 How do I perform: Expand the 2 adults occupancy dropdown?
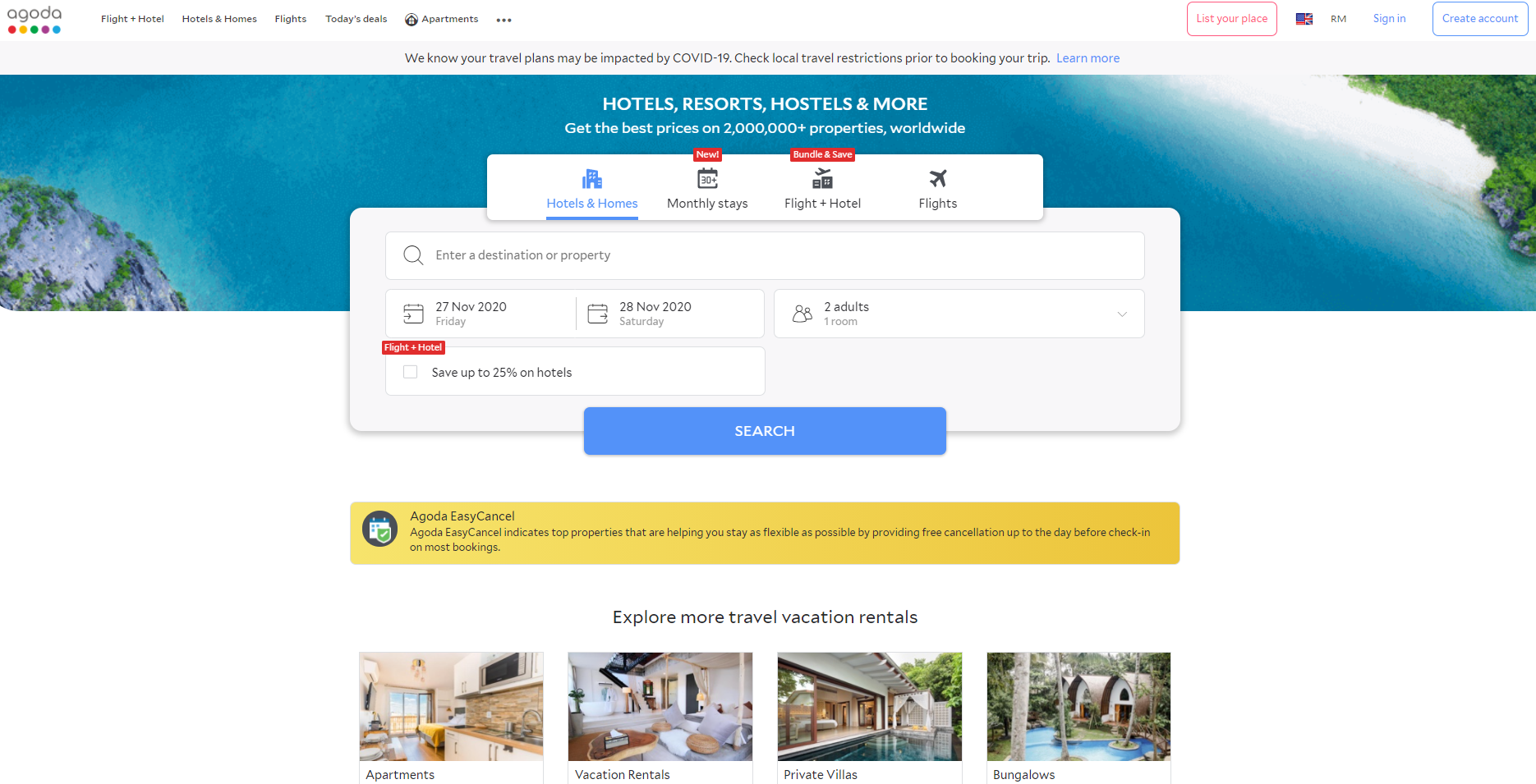[x=1122, y=314]
